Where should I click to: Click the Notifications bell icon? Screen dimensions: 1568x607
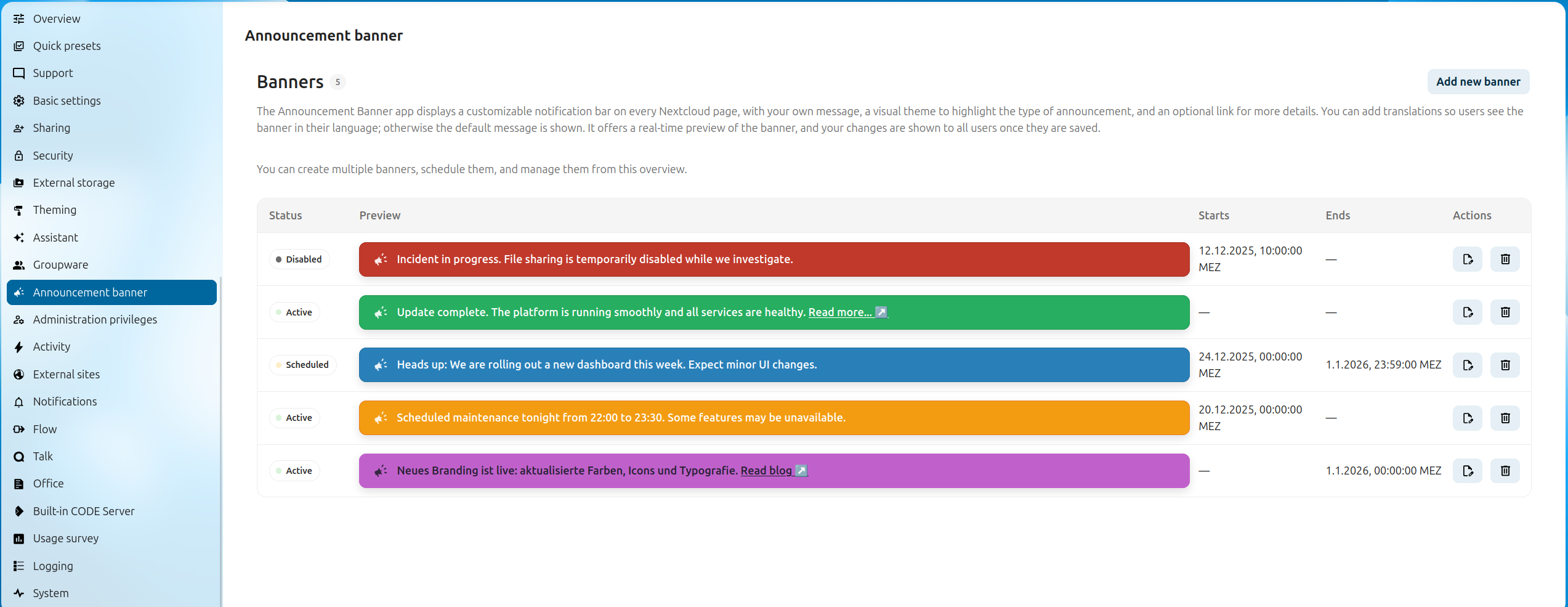coord(19,402)
